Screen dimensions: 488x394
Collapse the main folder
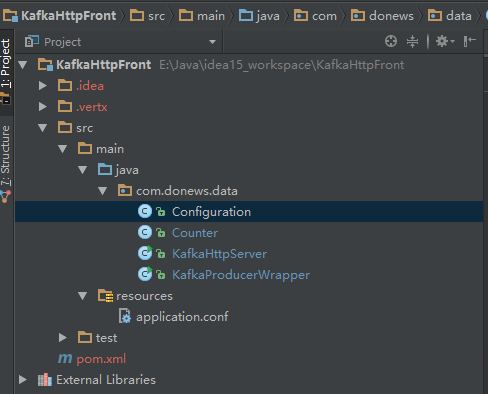click(x=63, y=149)
